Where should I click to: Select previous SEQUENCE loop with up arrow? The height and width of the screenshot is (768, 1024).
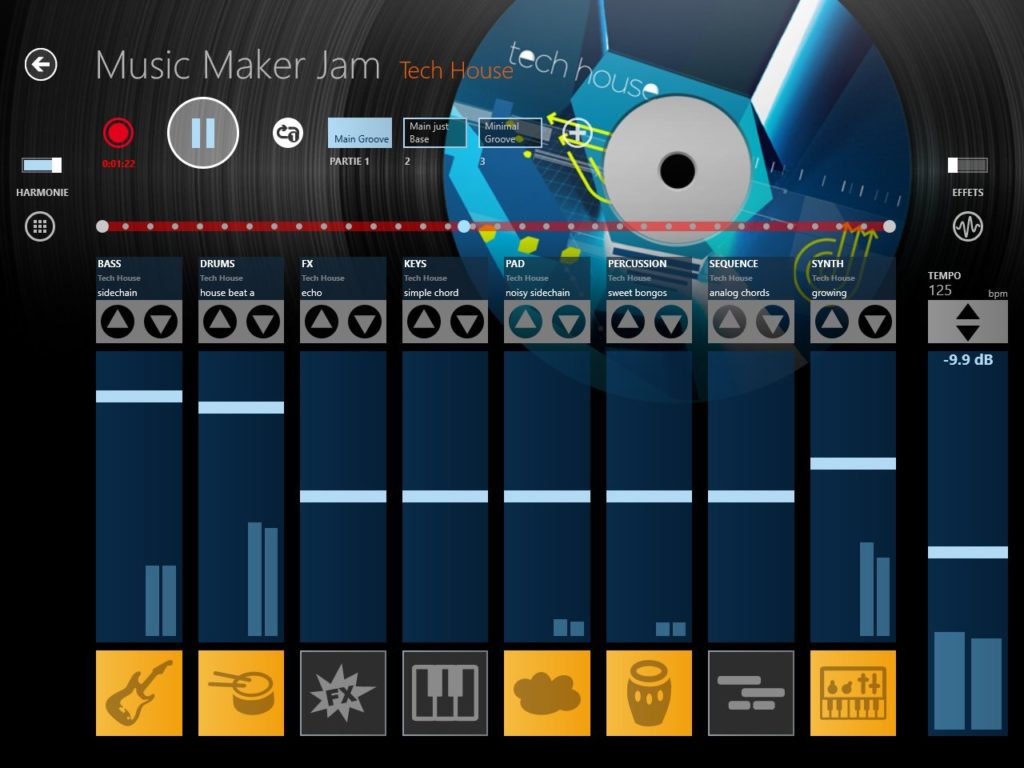point(729,322)
